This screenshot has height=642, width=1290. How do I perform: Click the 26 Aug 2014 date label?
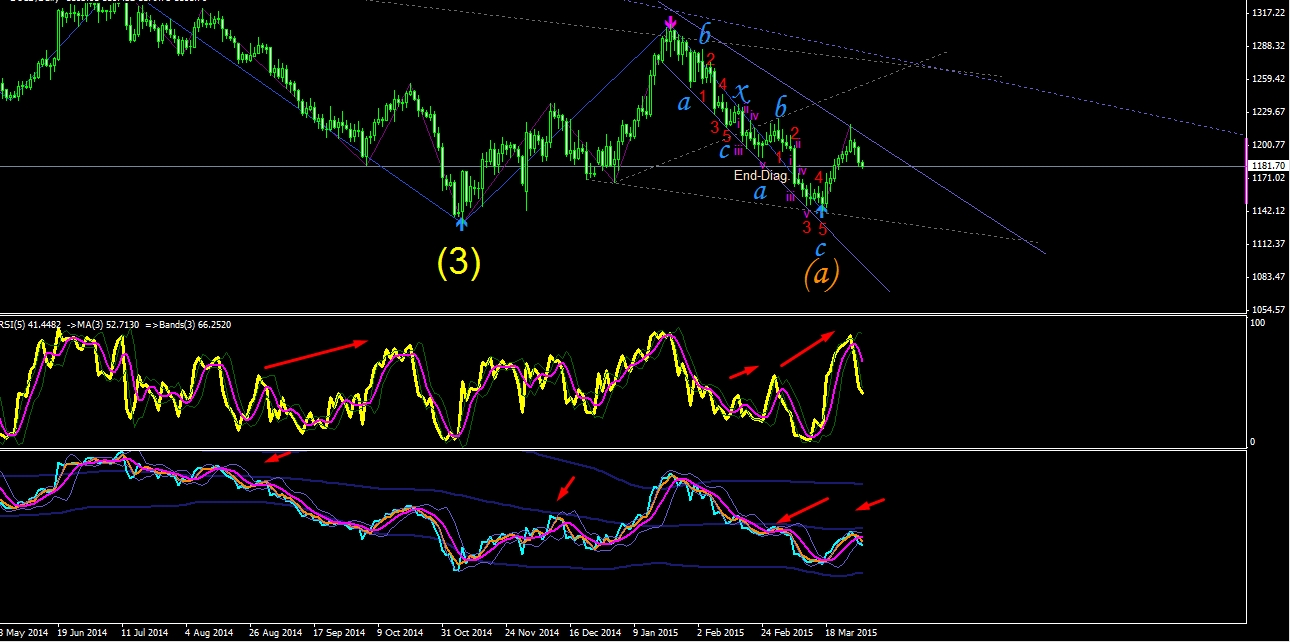(277, 633)
